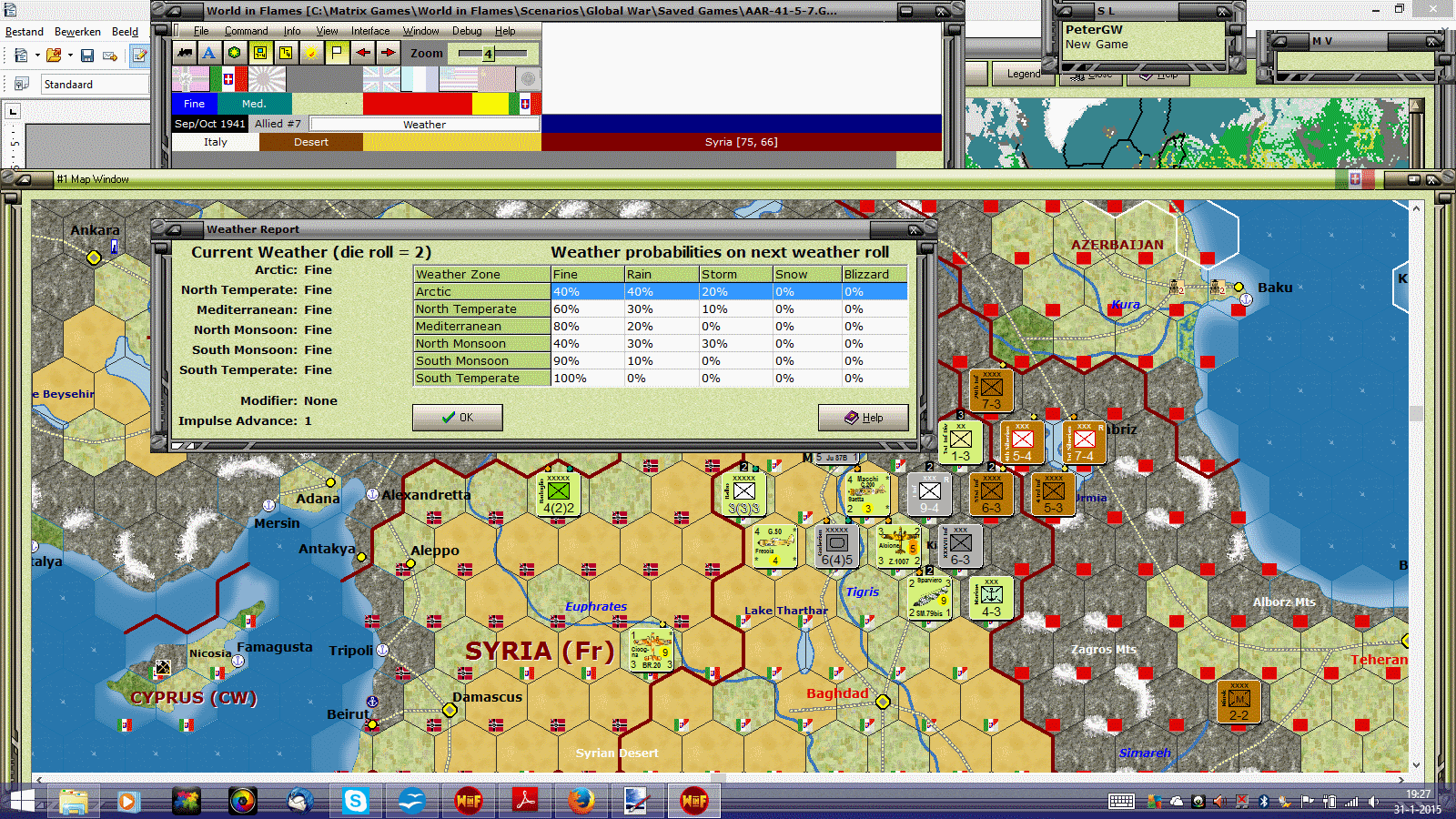Click the British Union Jack flag
The width and height of the screenshot is (1456, 819).
pyautogui.click(x=381, y=79)
